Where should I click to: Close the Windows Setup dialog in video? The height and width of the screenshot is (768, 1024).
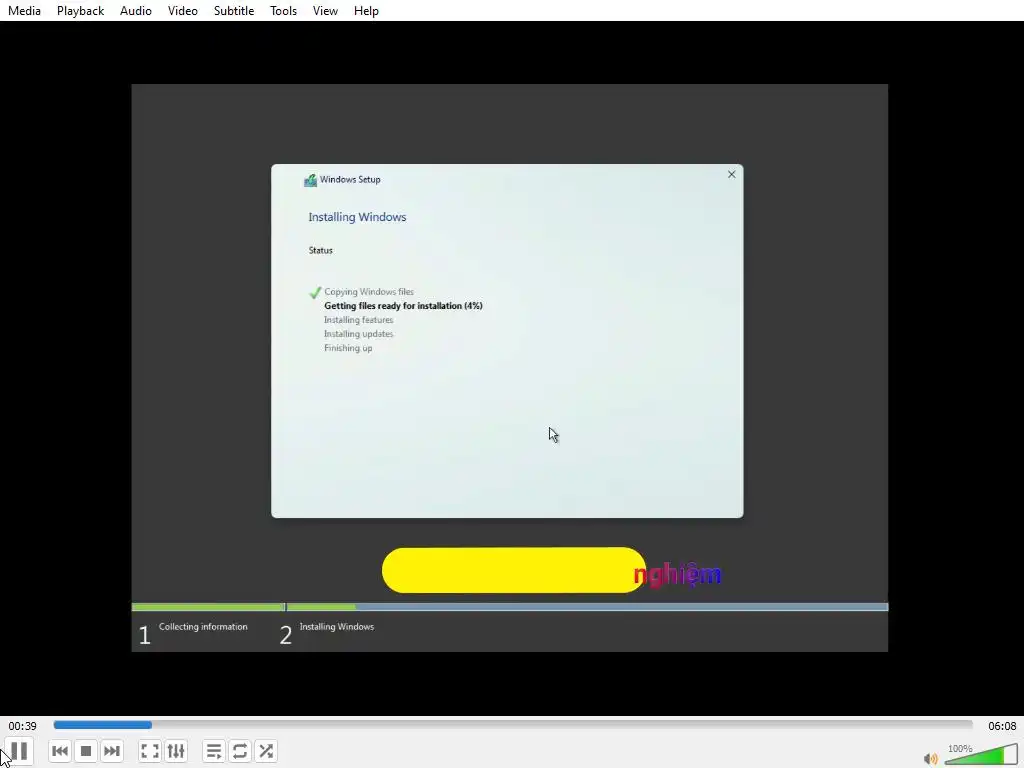(731, 174)
